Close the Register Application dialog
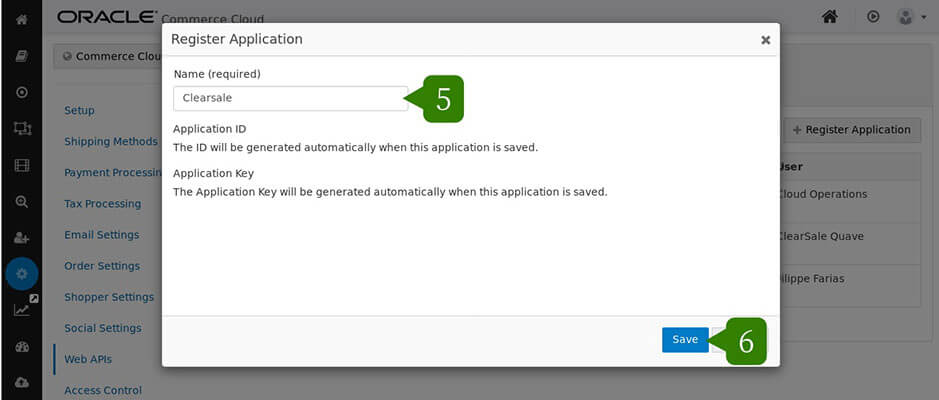Image resolution: width=939 pixels, height=400 pixels. pos(765,40)
